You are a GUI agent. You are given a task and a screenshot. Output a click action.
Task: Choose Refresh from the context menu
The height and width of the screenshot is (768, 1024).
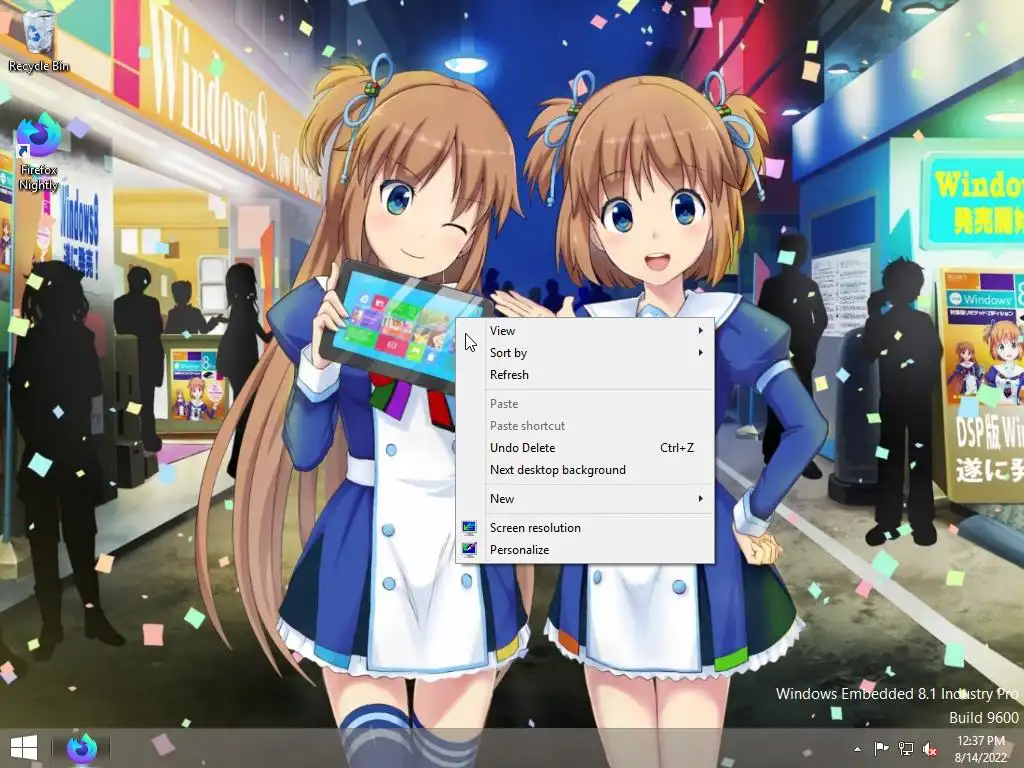tap(584, 375)
